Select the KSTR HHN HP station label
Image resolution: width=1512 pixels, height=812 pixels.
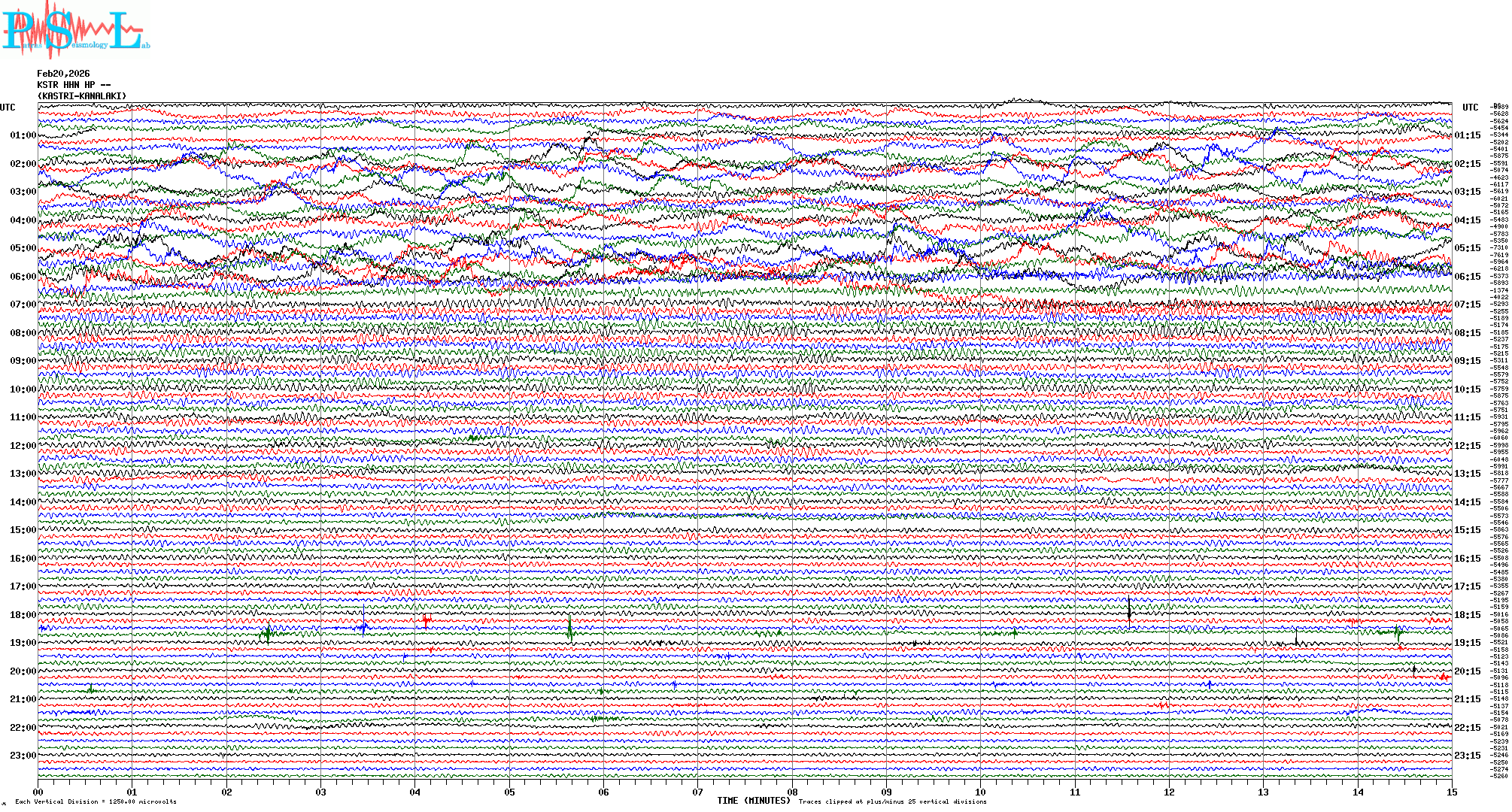pyautogui.click(x=74, y=85)
